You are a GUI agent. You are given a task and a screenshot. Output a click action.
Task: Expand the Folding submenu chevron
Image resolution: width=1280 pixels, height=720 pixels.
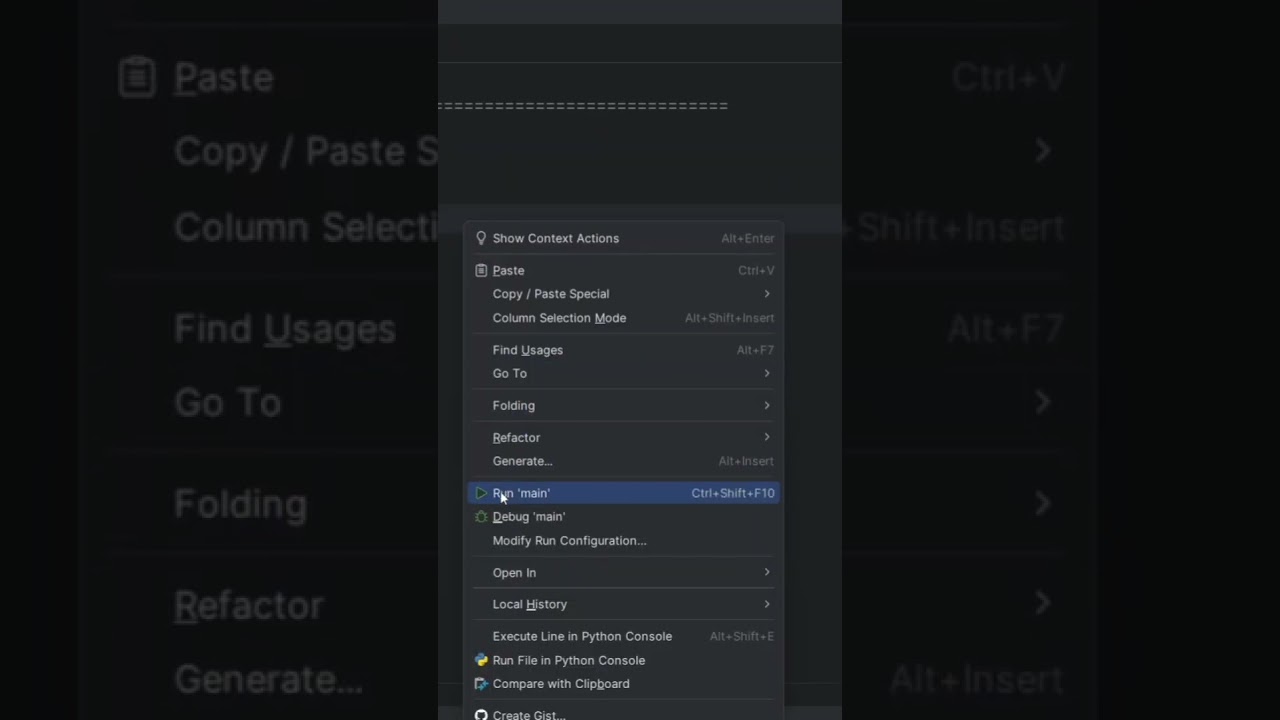click(x=767, y=405)
